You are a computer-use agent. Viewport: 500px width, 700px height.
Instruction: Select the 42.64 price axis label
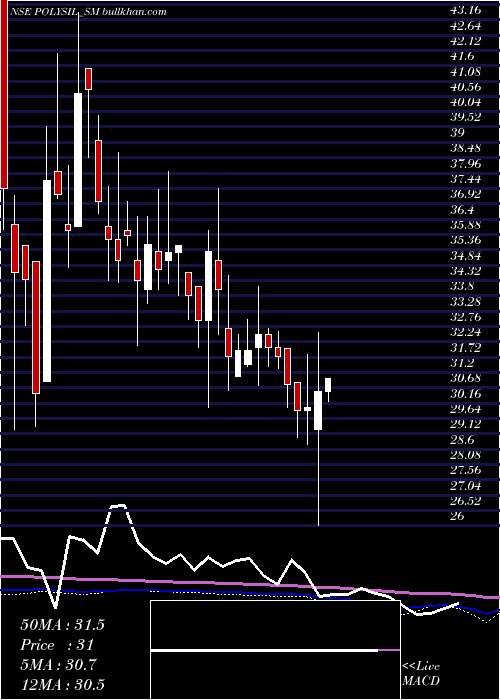coord(467,25)
